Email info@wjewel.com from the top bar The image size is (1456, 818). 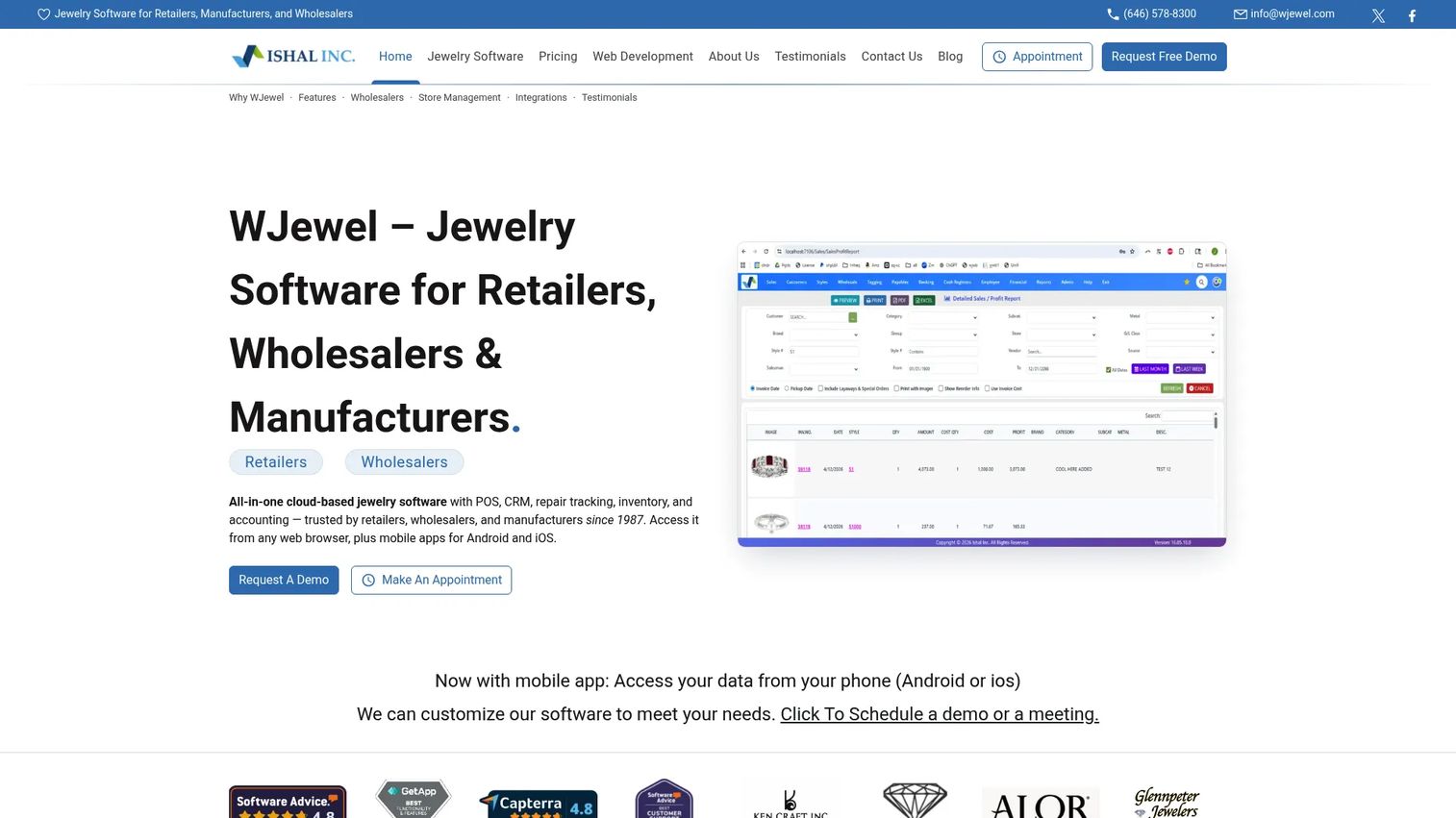1284,14
